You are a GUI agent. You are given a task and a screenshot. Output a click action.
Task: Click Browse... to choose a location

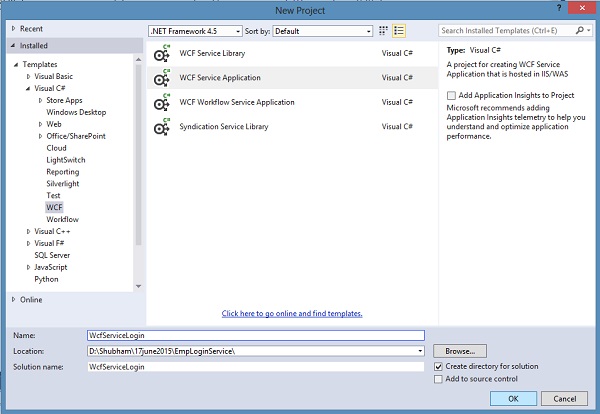[460, 351]
